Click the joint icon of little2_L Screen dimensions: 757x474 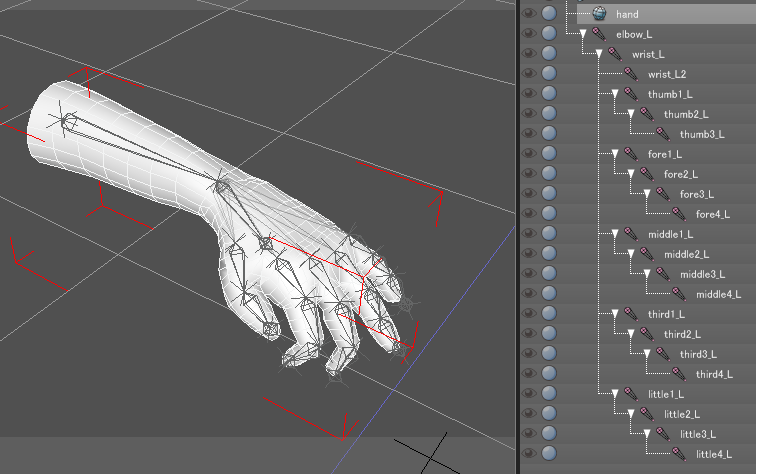pos(647,414)
